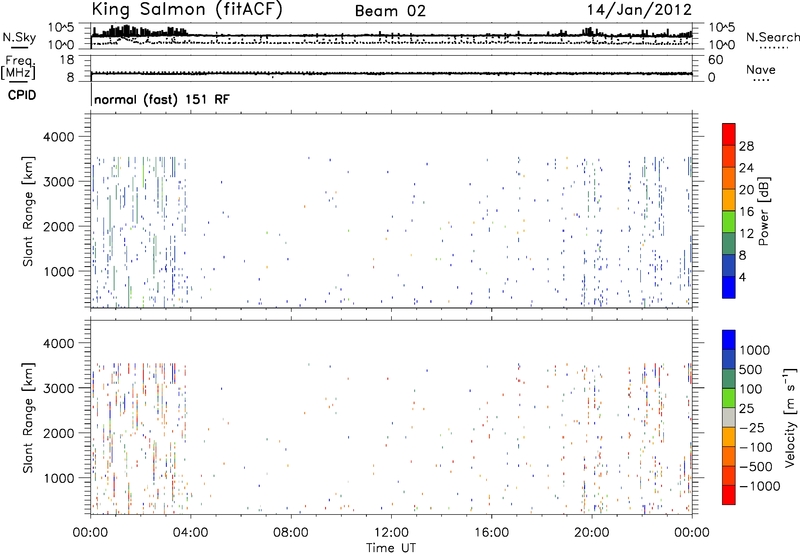Click the frequency trace line in Freq panel

pos(391,73)
